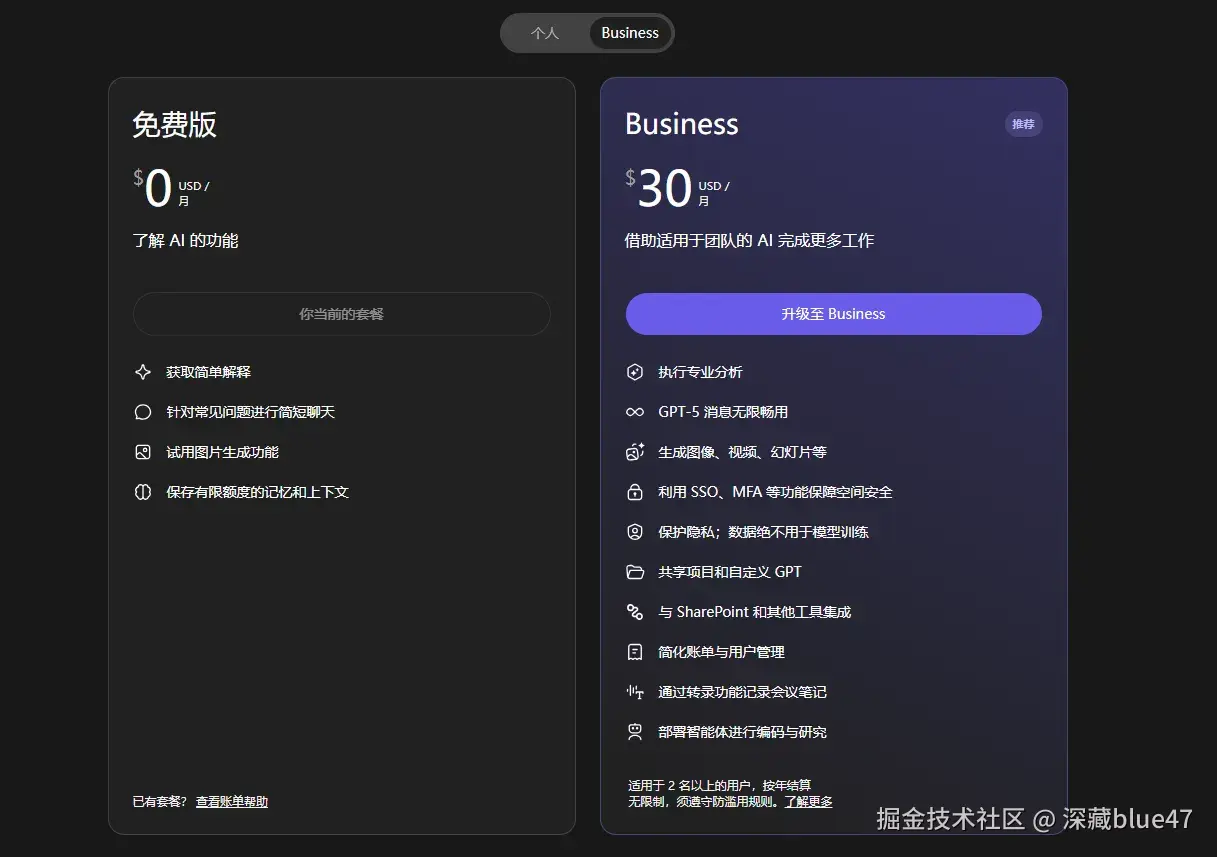Select the Business tab in the switcher
This screenshot has width=1217, height=857.
click(629, 32)
